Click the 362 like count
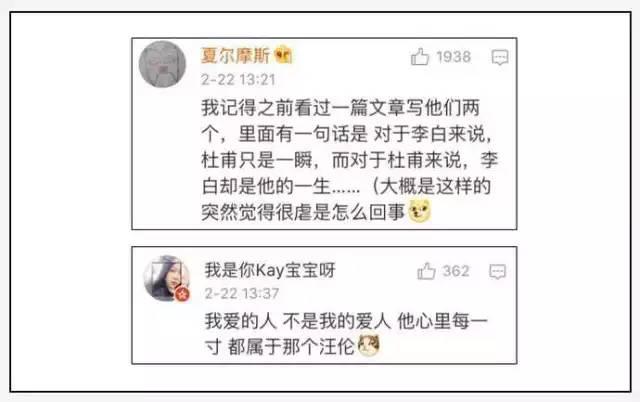The image size is (640, 402). (x=456, y=271)
